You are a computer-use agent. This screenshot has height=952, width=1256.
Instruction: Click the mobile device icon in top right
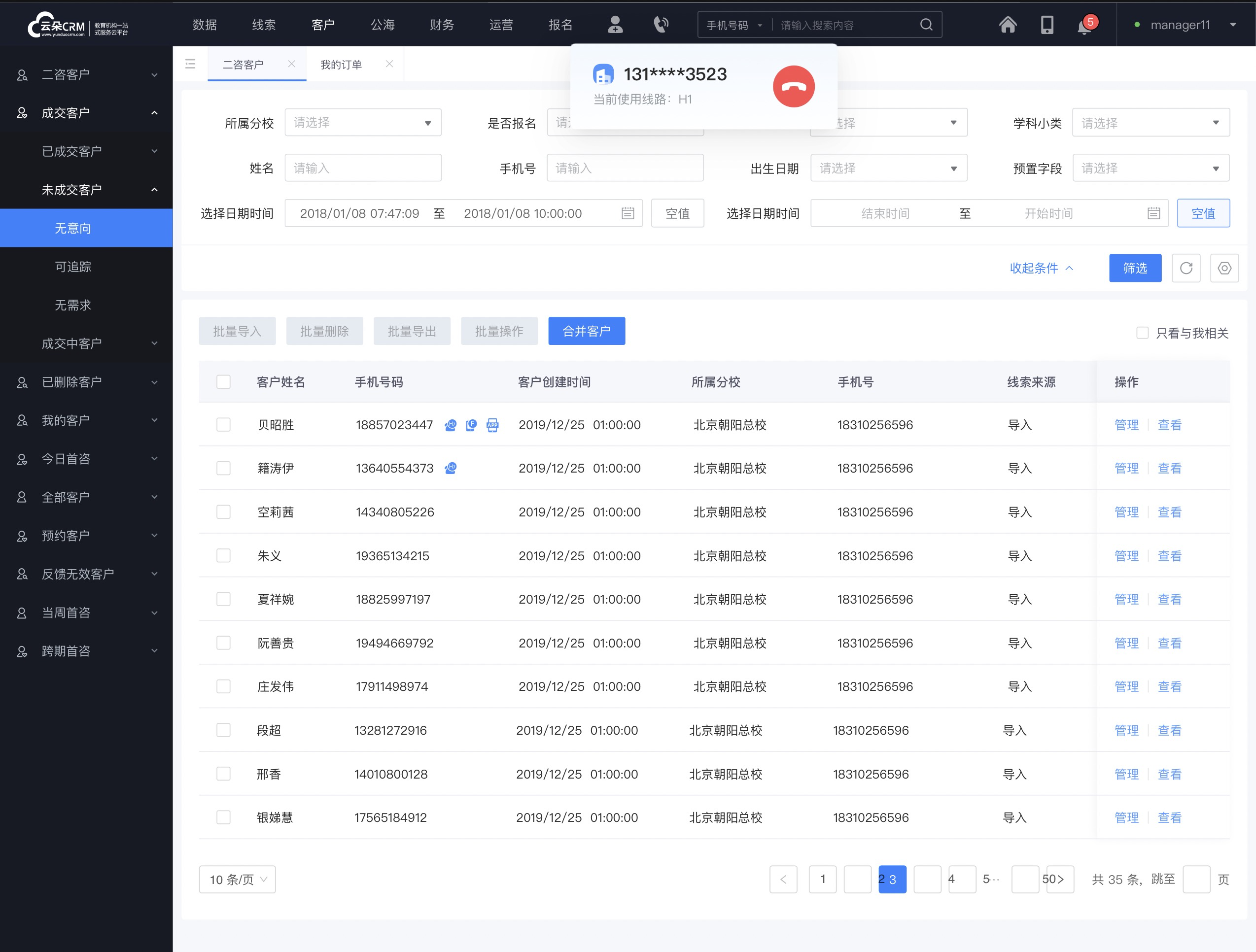(x=1046, y=25)
